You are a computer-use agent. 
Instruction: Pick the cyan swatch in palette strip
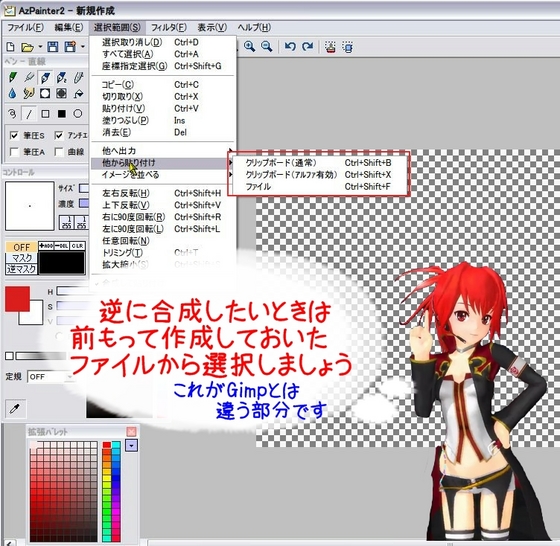coord(116,445)
